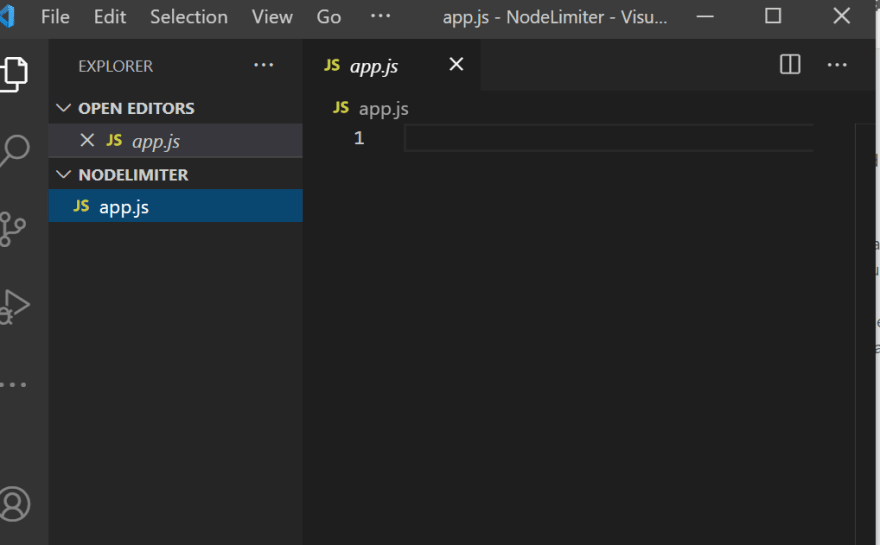880x545 pixels.
Task: Close the app.js editor tab
Action: tap(456, 65)
